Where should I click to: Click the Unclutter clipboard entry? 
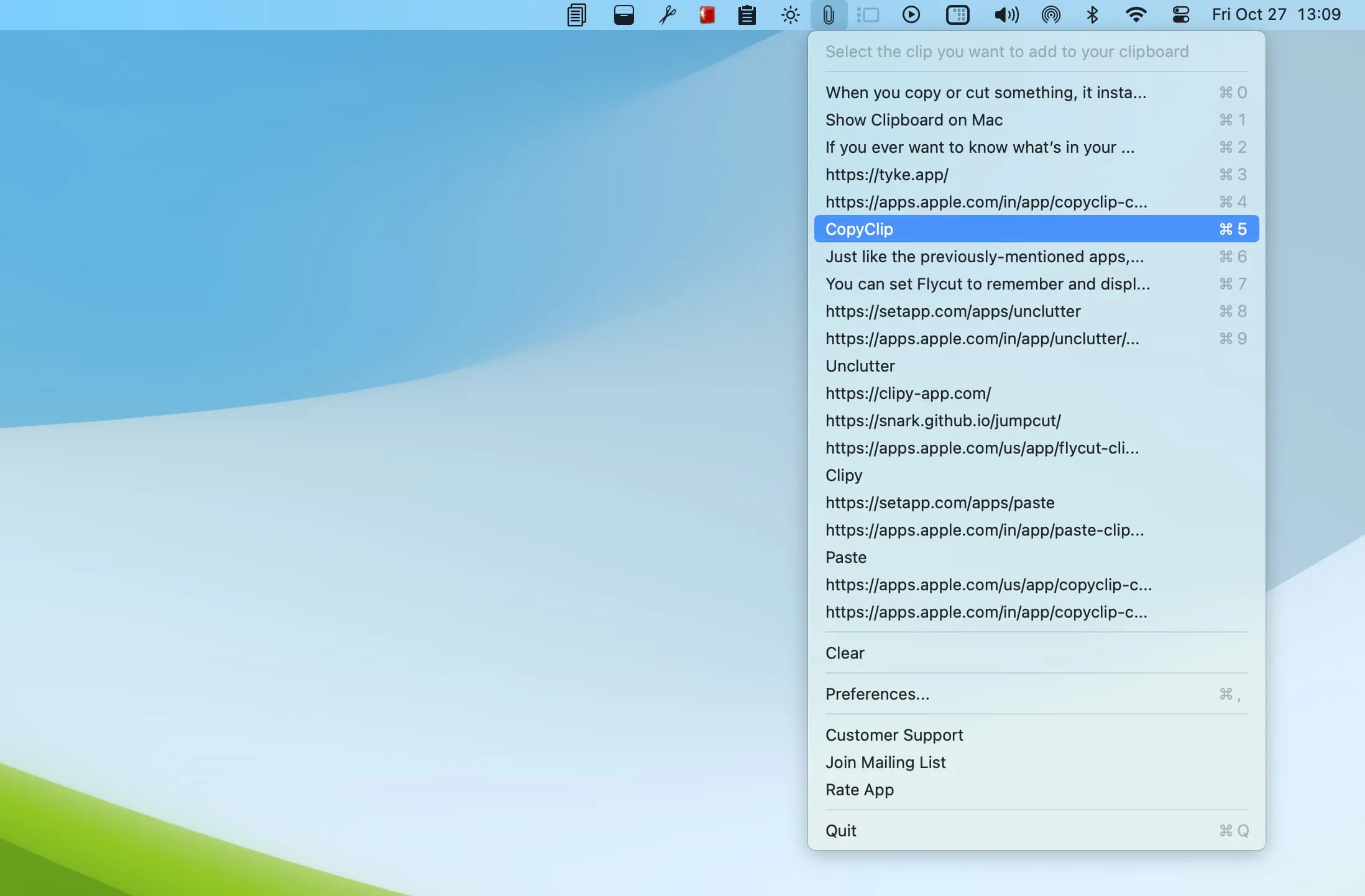tap(860, 366)
